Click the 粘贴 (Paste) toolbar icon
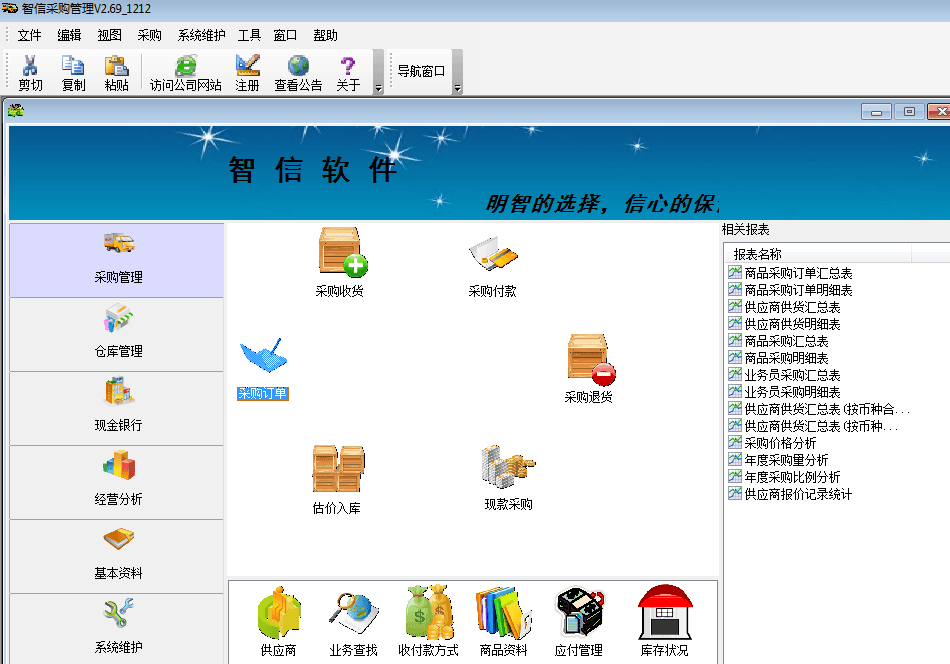The width and height of the screenshot is (950, 664). tap(116, 73)
